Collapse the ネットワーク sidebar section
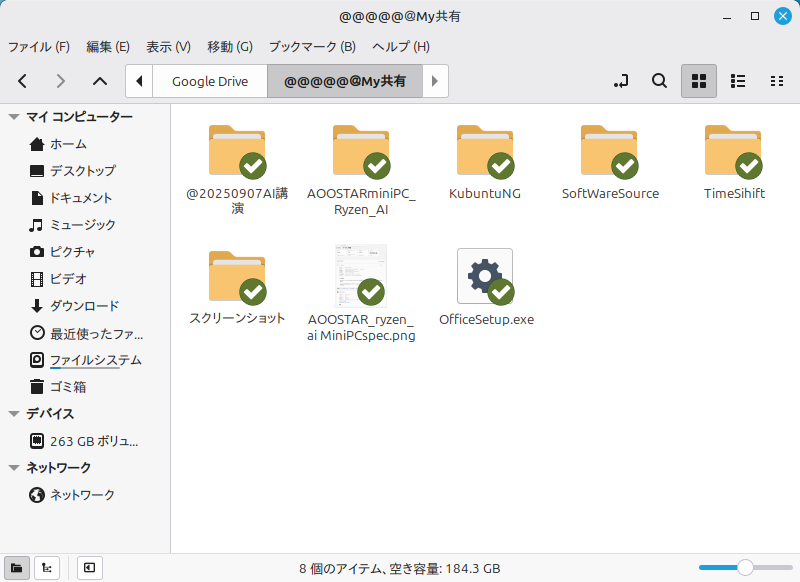 pyautogui.click(x=14, y=468)
